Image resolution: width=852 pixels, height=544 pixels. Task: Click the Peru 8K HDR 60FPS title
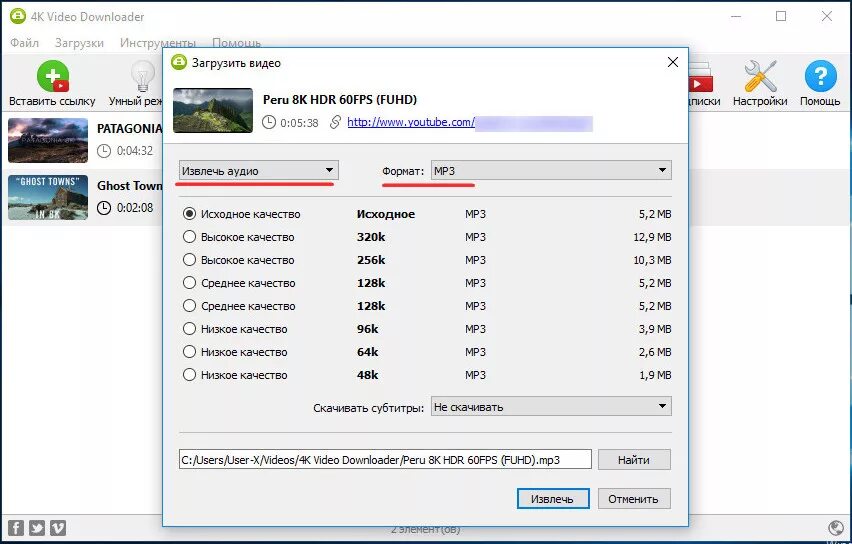tap(340, 99)
